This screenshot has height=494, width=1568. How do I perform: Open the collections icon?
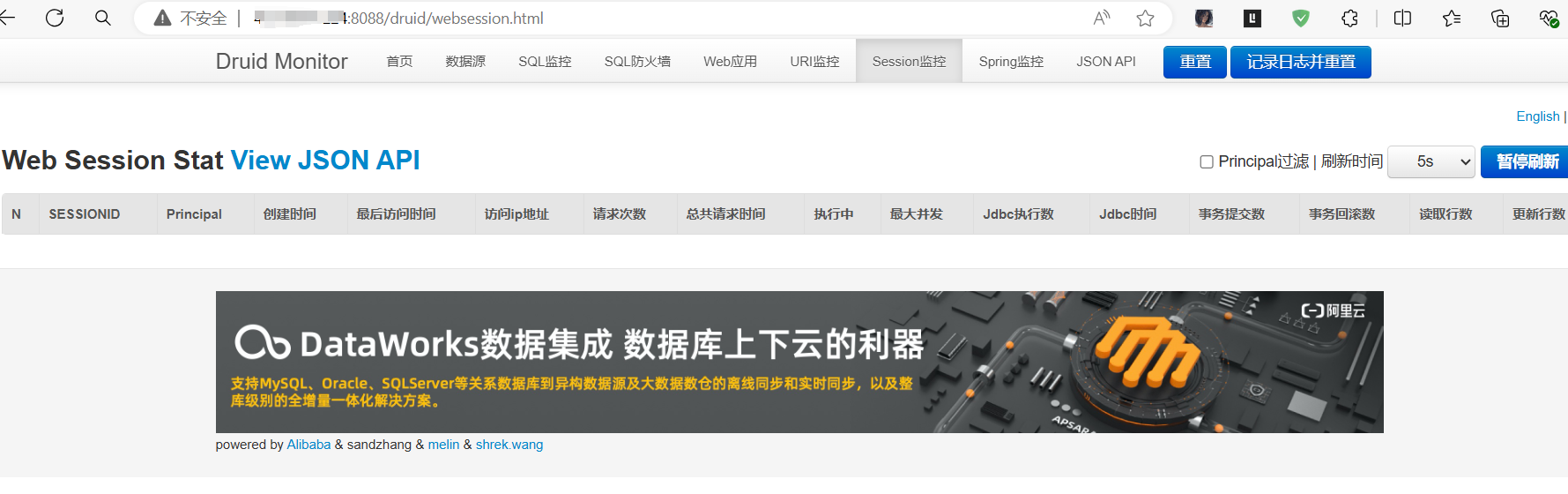(x=1500, y=18)
